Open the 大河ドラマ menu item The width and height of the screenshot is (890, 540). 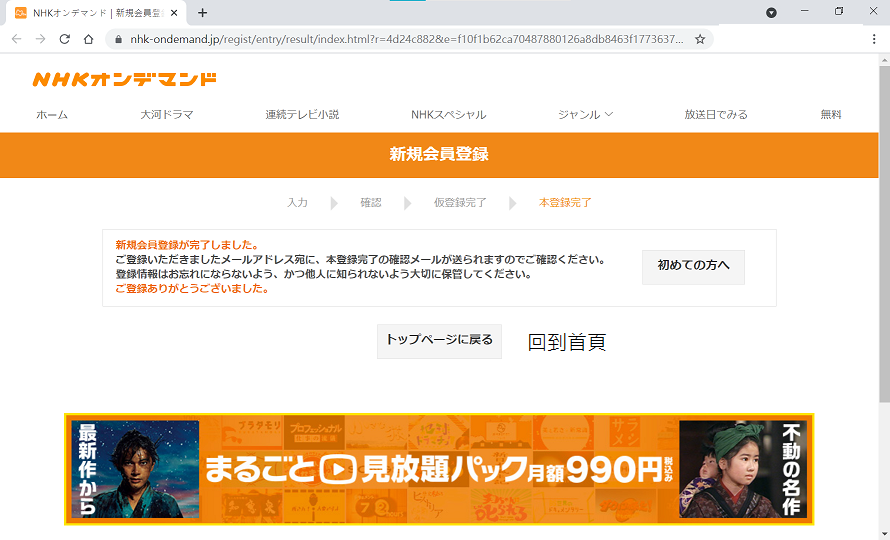(167, 115)
